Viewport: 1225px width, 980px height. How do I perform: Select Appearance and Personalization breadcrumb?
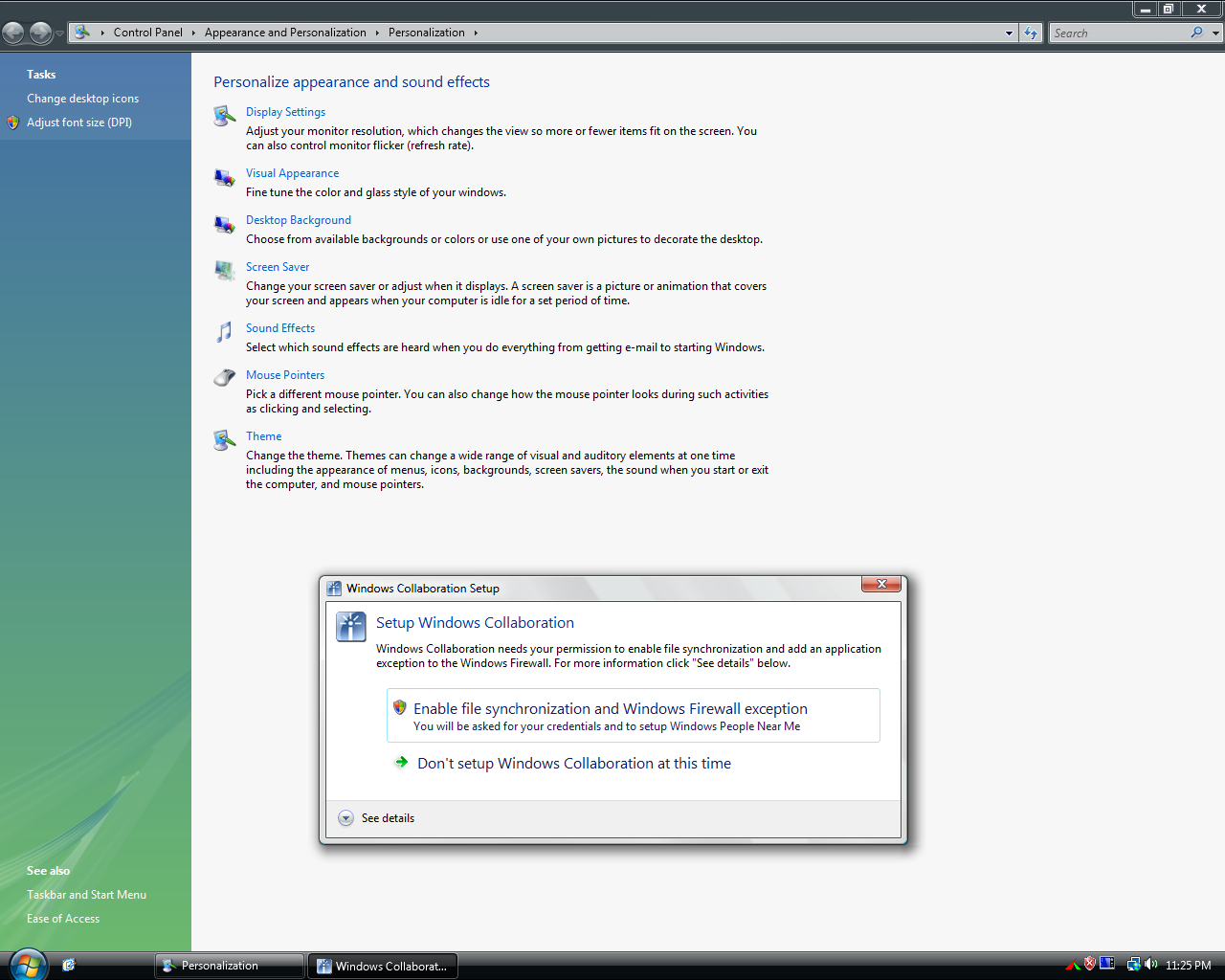(x=285, y=33)
